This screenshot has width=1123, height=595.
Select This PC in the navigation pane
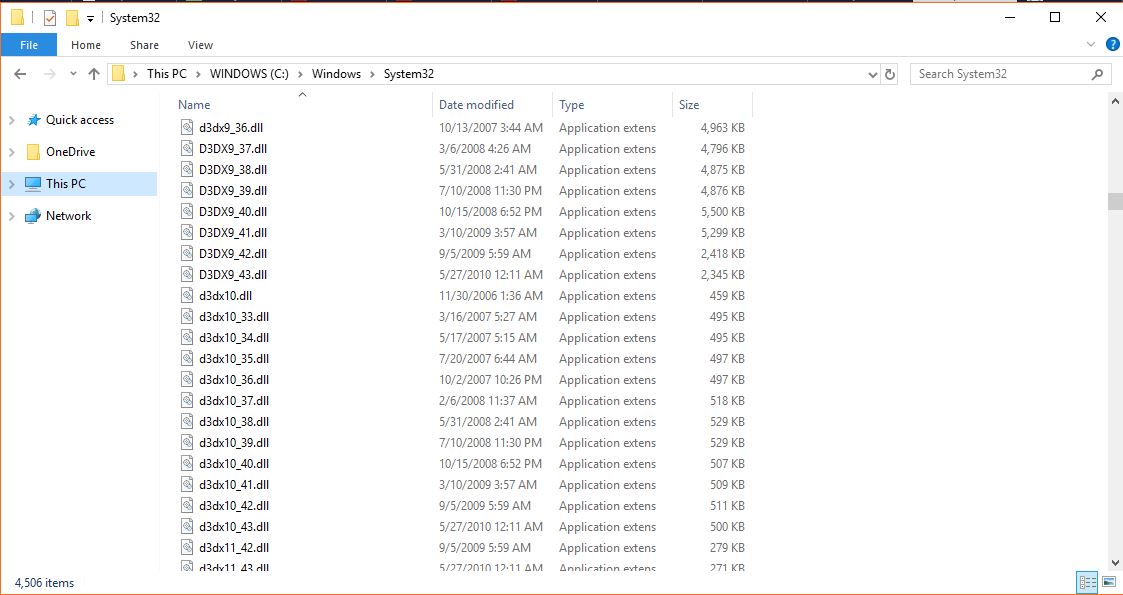65,184
